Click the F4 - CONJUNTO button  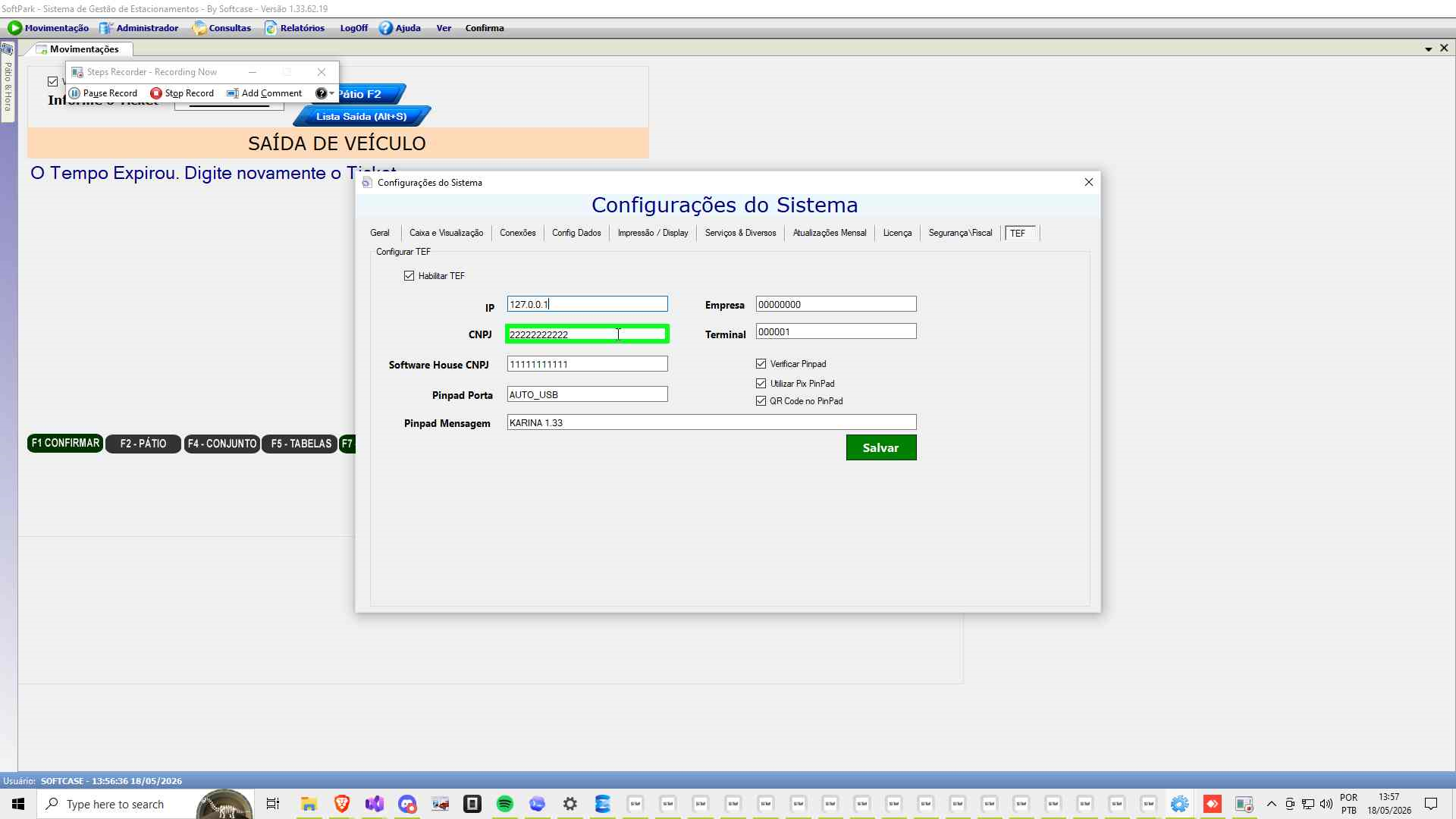222,444
